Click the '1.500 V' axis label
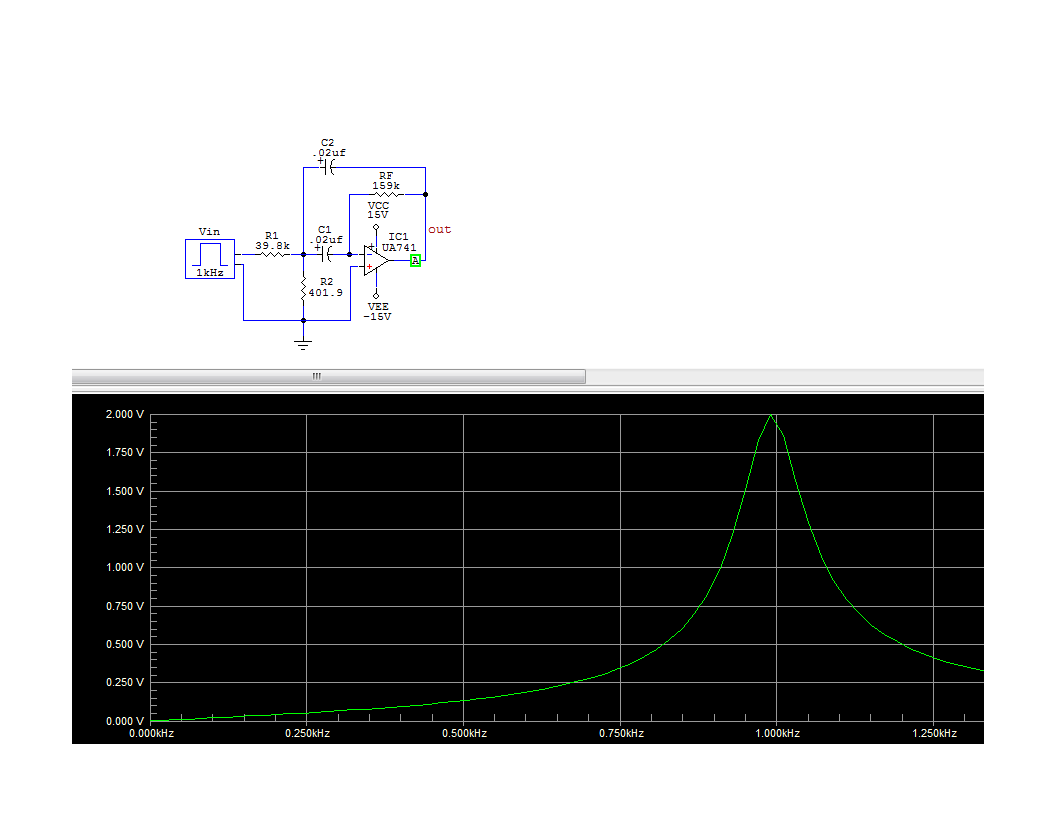1056x816 pixels. click(125, 491)
